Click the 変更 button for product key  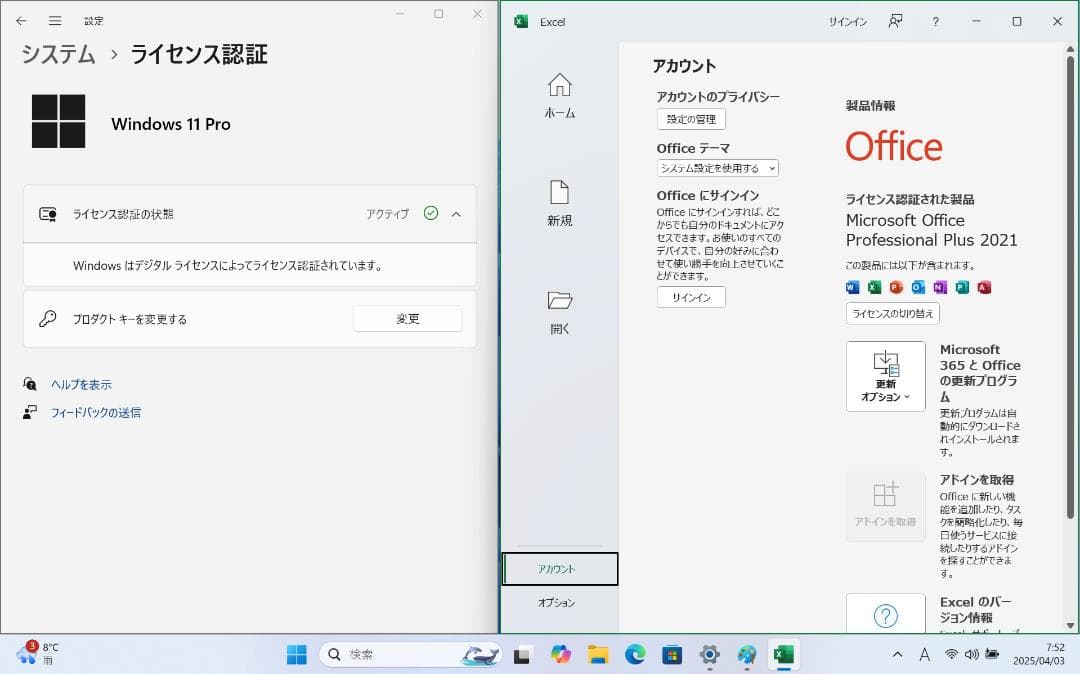(x=408, y=319)
